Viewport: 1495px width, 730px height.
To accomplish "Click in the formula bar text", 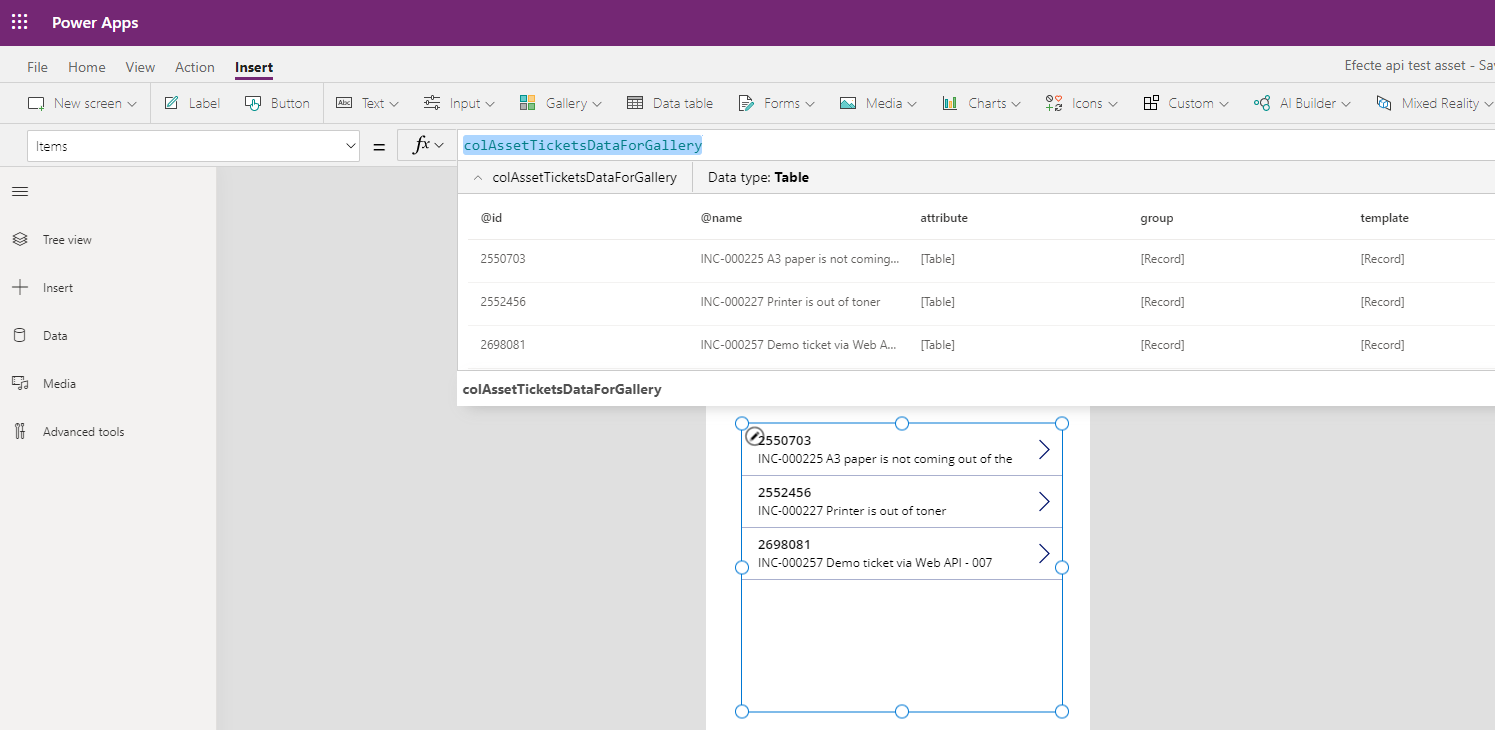I will coord(582,146).
